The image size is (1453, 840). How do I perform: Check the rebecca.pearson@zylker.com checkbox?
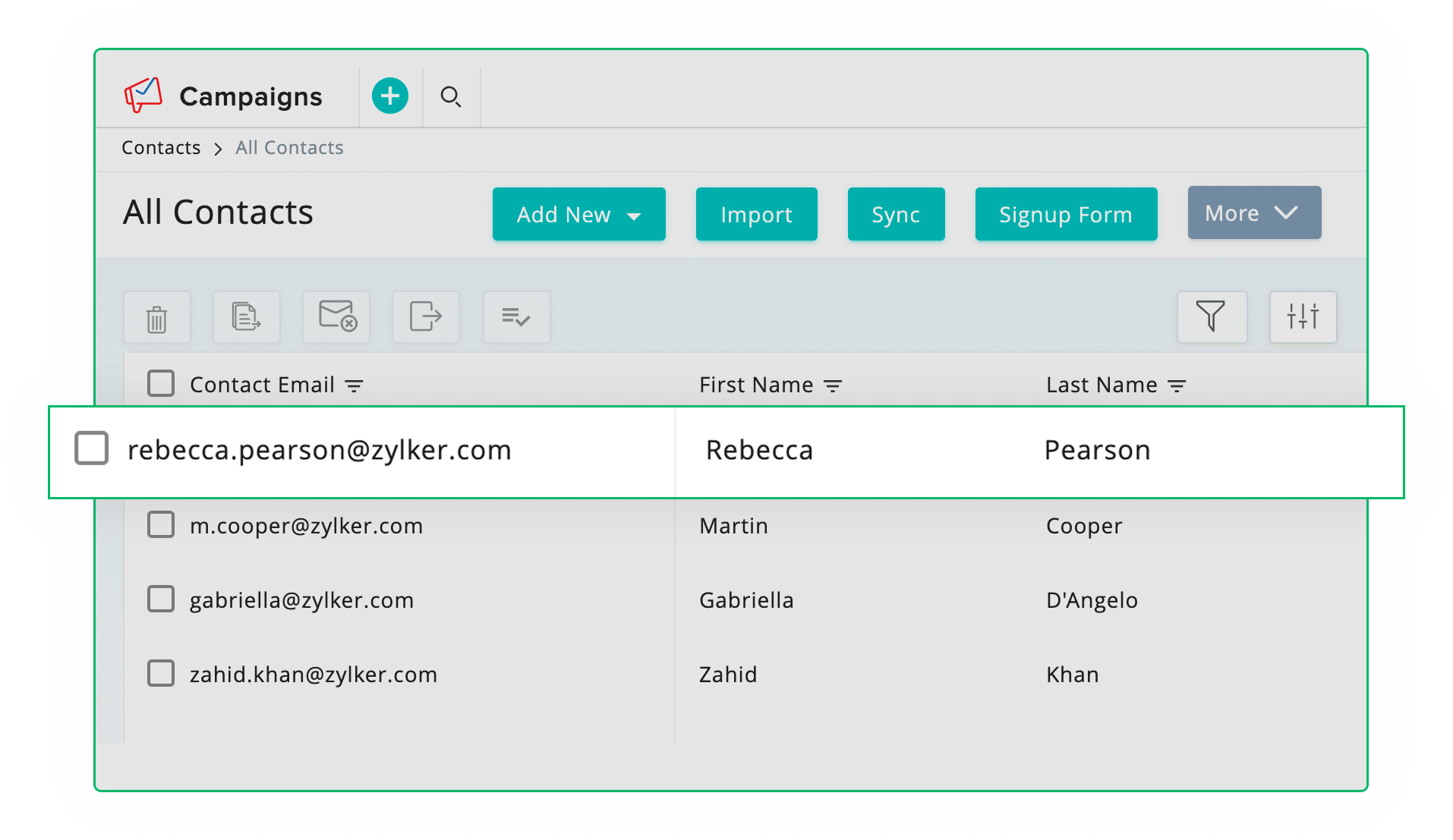click(92, 448)
